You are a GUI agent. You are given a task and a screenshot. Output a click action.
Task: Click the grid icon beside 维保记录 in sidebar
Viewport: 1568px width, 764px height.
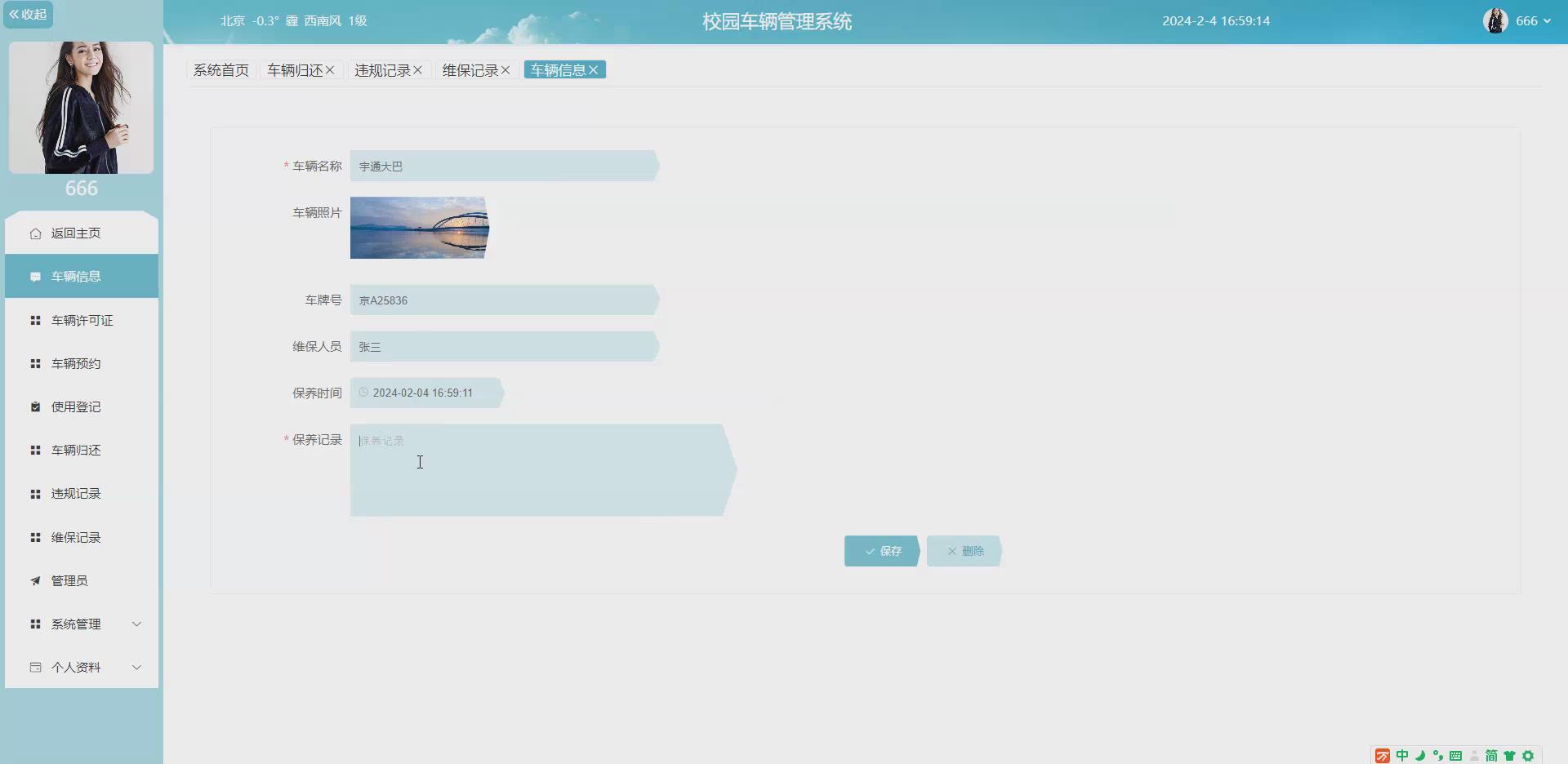click(x=35, y=538)
